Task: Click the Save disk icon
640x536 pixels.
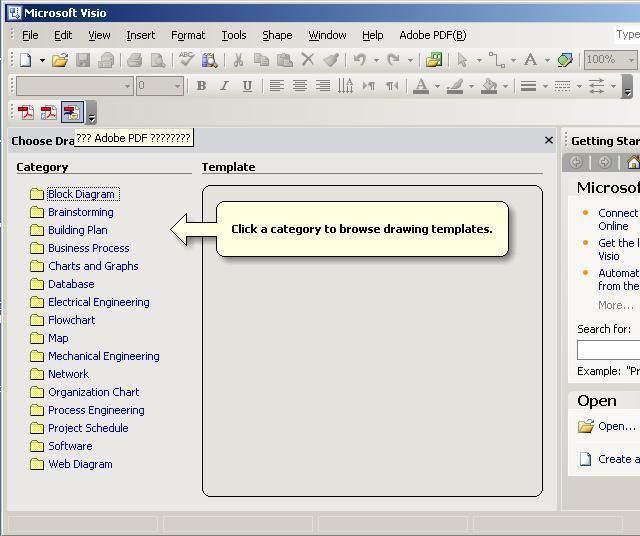Action: 83,60
